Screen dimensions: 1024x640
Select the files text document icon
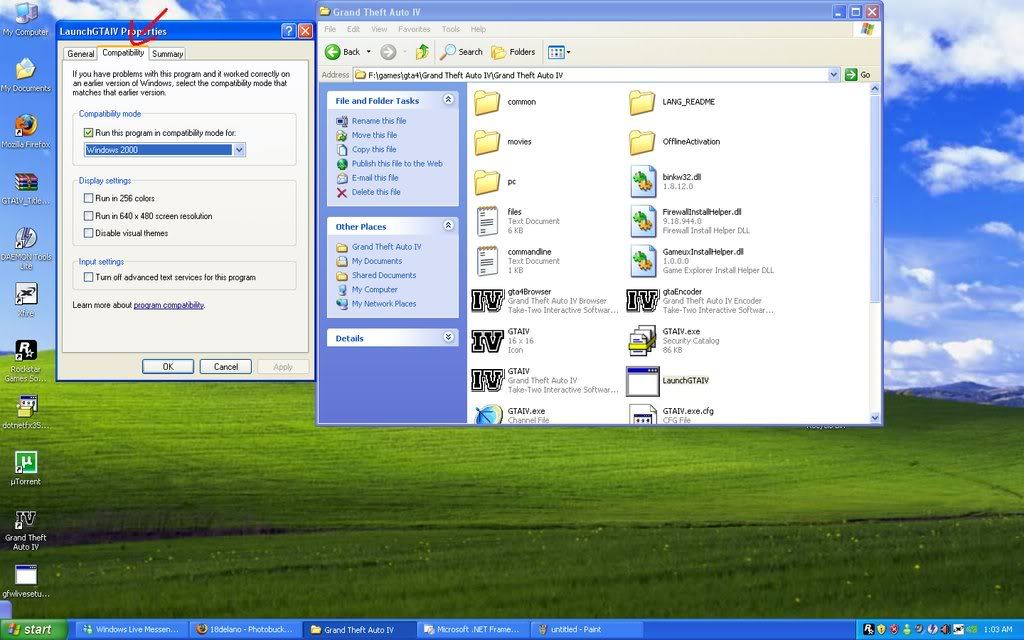click(x=487, y=221)
